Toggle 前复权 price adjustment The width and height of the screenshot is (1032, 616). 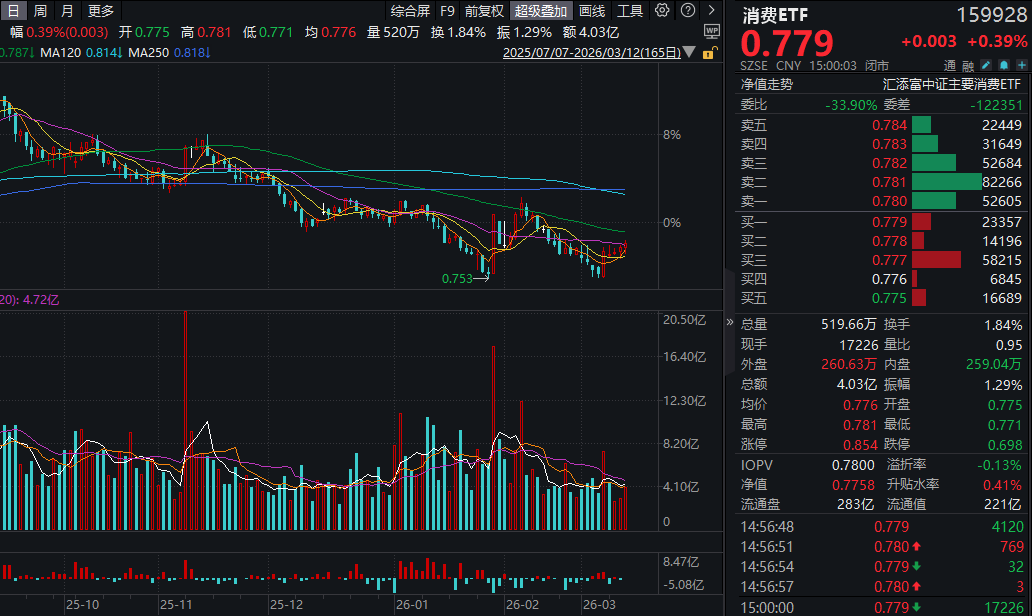coord(484,11)
